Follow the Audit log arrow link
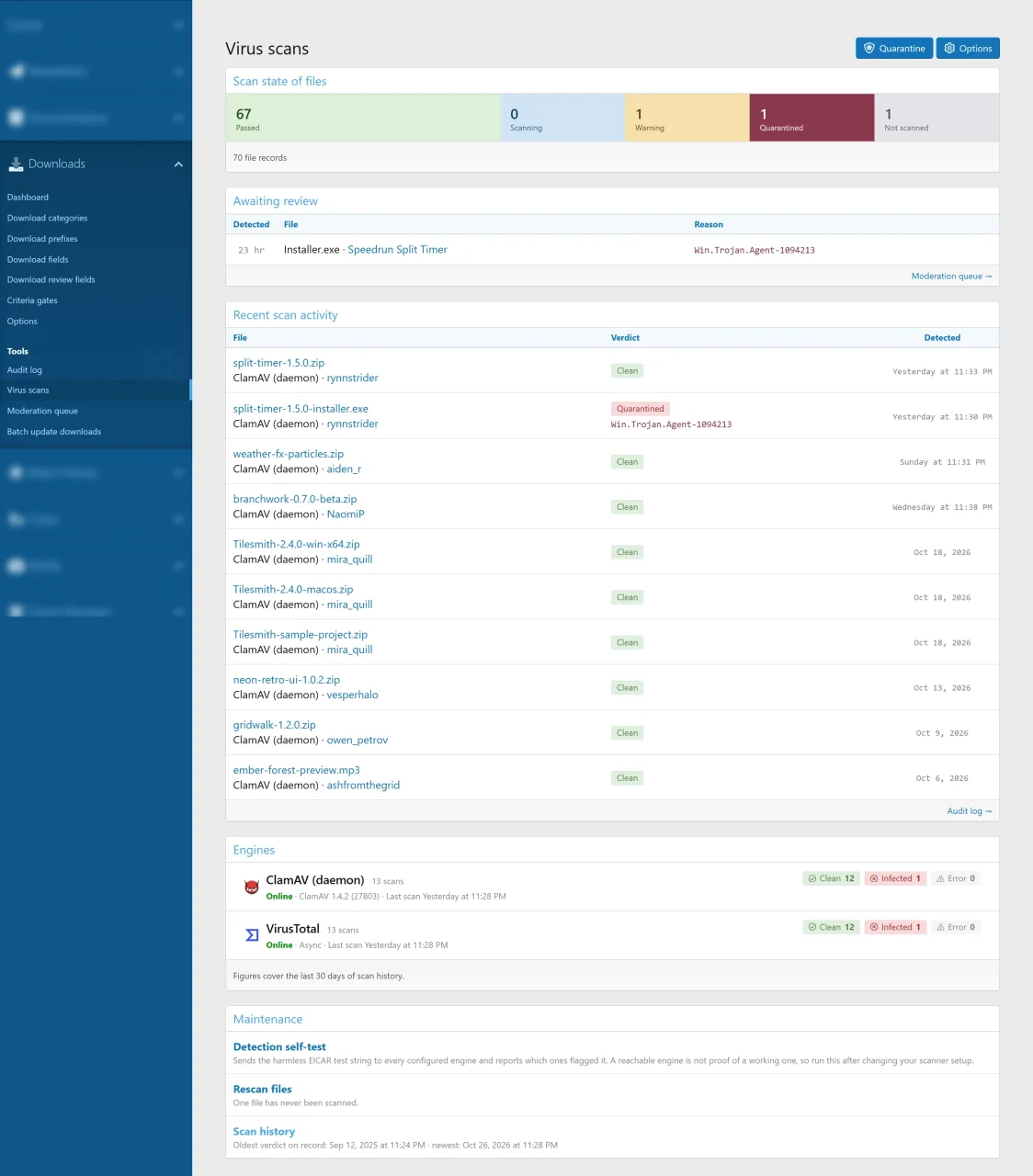Screen dimensions: 1033x1176 pos(969,811)
